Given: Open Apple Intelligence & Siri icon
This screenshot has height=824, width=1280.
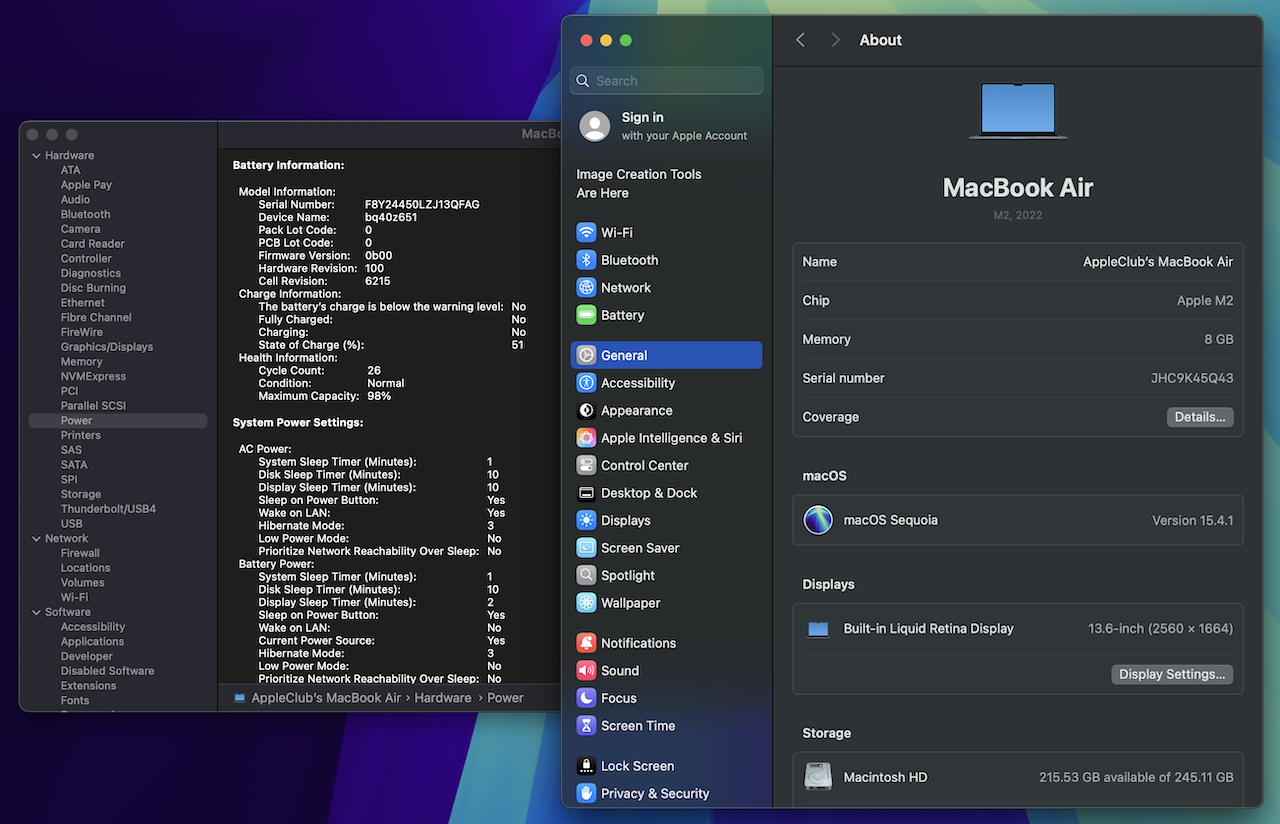Looking at the screenshot, I should pos(586,438).
